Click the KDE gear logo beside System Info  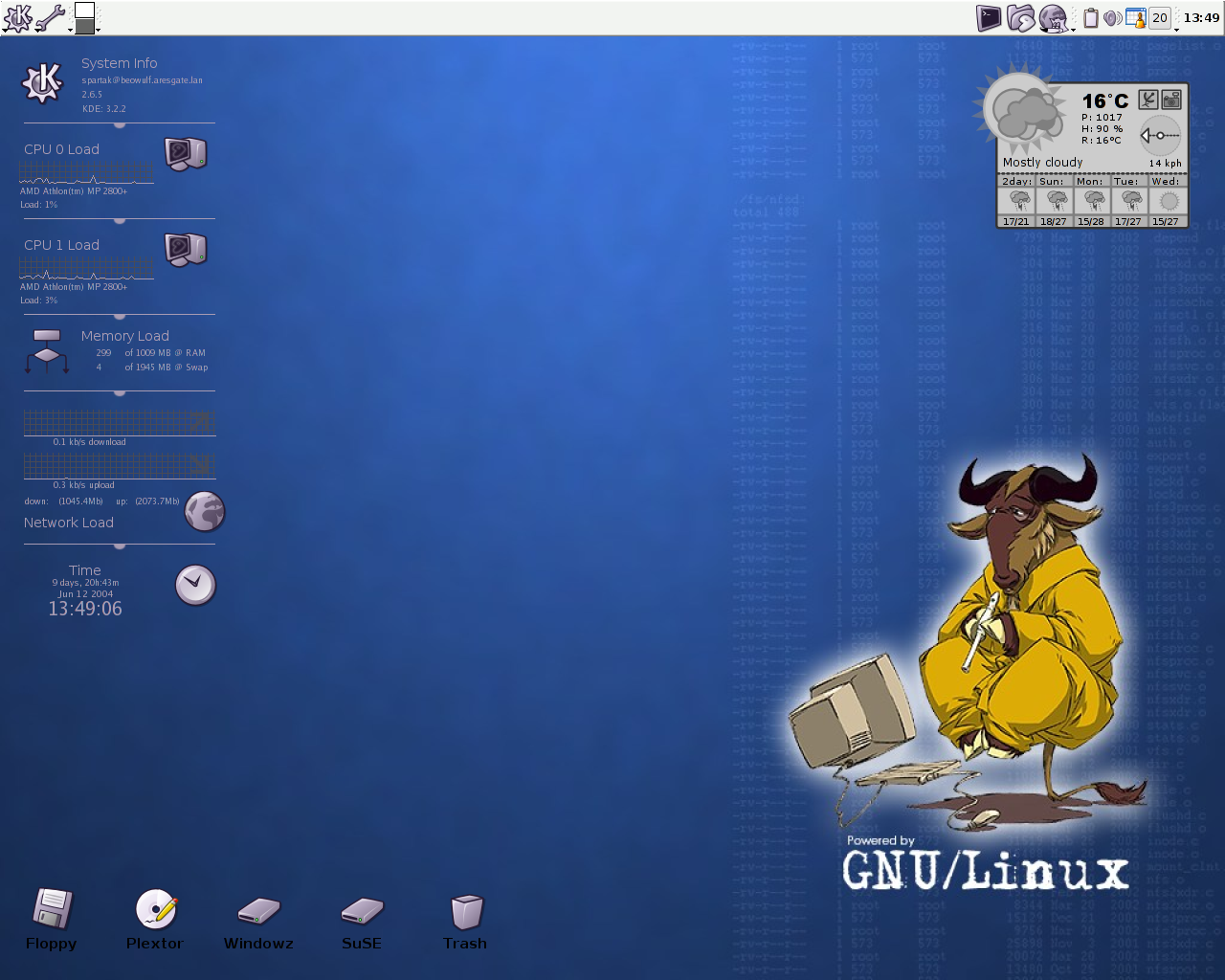click(x=43, y=83)
